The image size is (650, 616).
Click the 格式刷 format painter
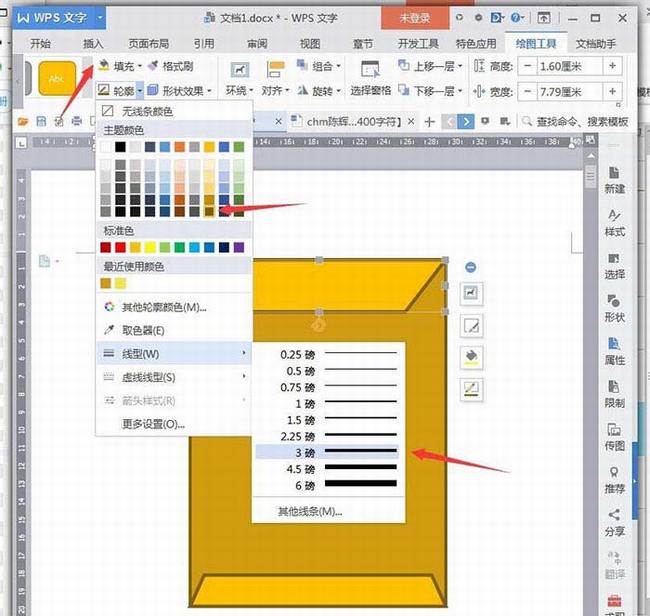pyautogui.click(x=171, y=66)
